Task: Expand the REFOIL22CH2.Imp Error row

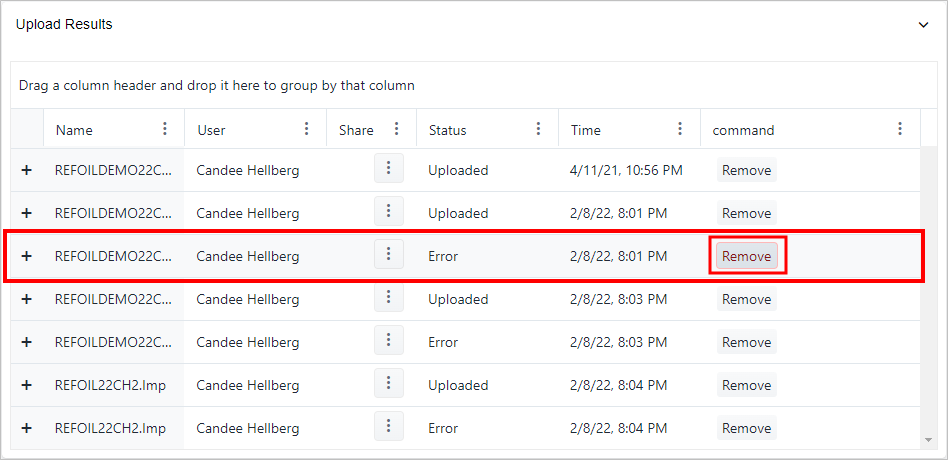Action: [x=27, y=428]
